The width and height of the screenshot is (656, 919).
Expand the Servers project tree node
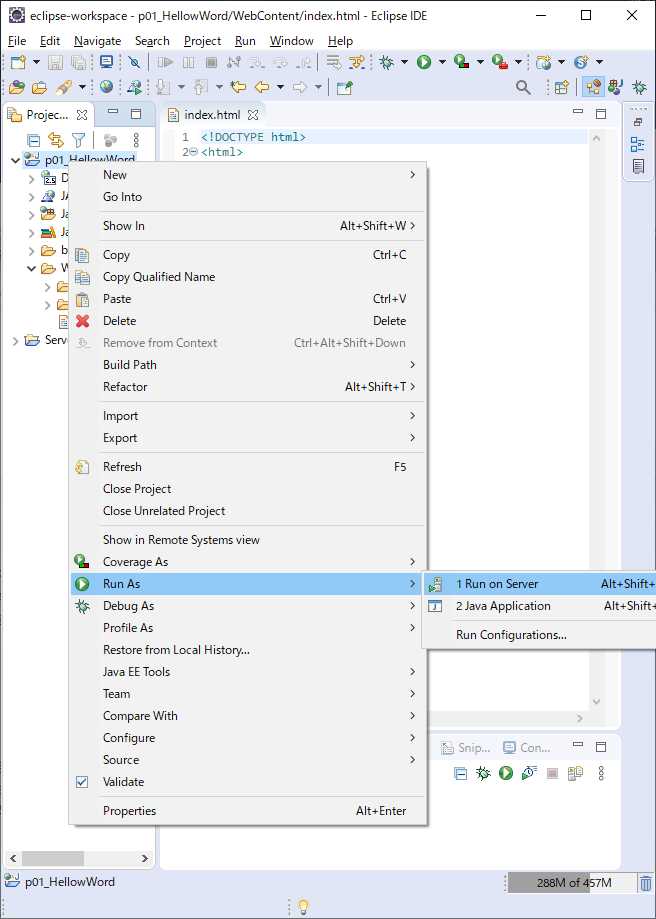[x=16, y=341]
